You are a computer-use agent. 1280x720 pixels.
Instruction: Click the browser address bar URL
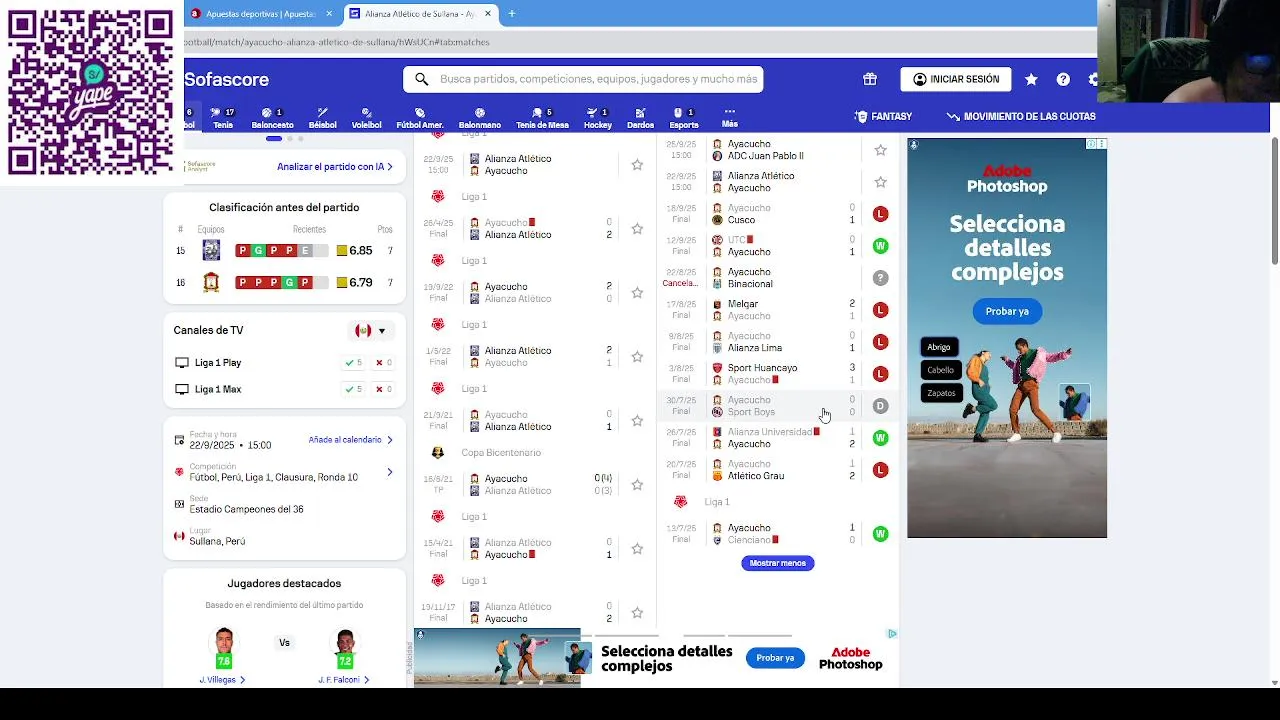pos(336,42)
